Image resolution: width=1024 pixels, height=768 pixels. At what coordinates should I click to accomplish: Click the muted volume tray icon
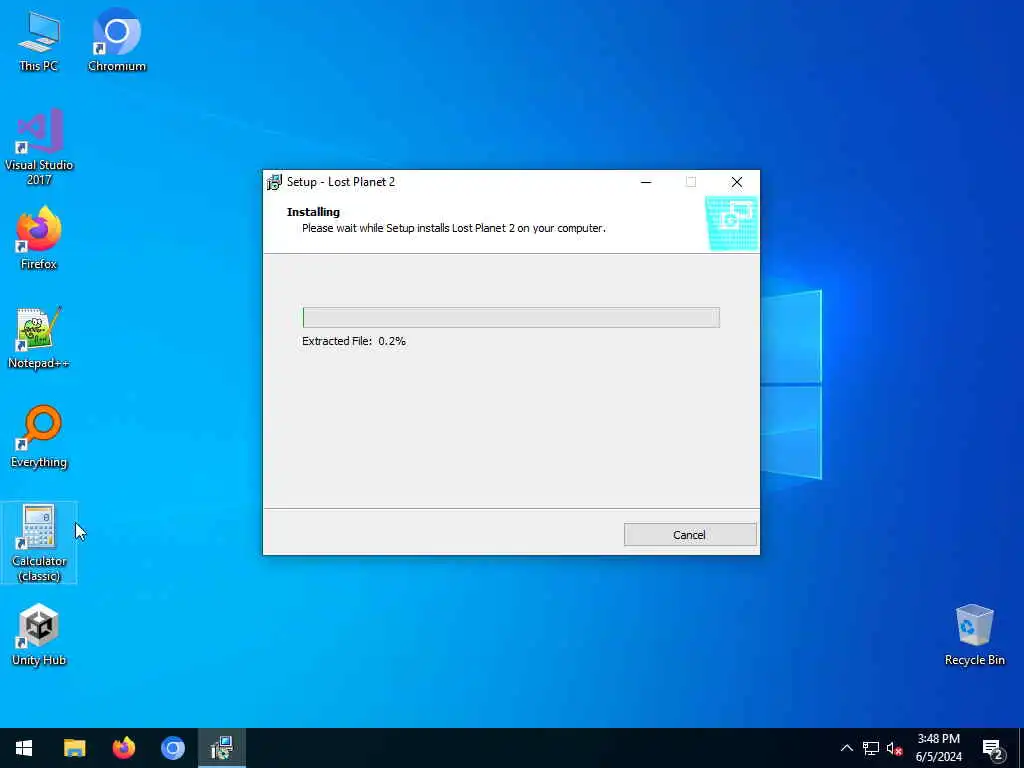pyautogui.click(x=894, y=748)
